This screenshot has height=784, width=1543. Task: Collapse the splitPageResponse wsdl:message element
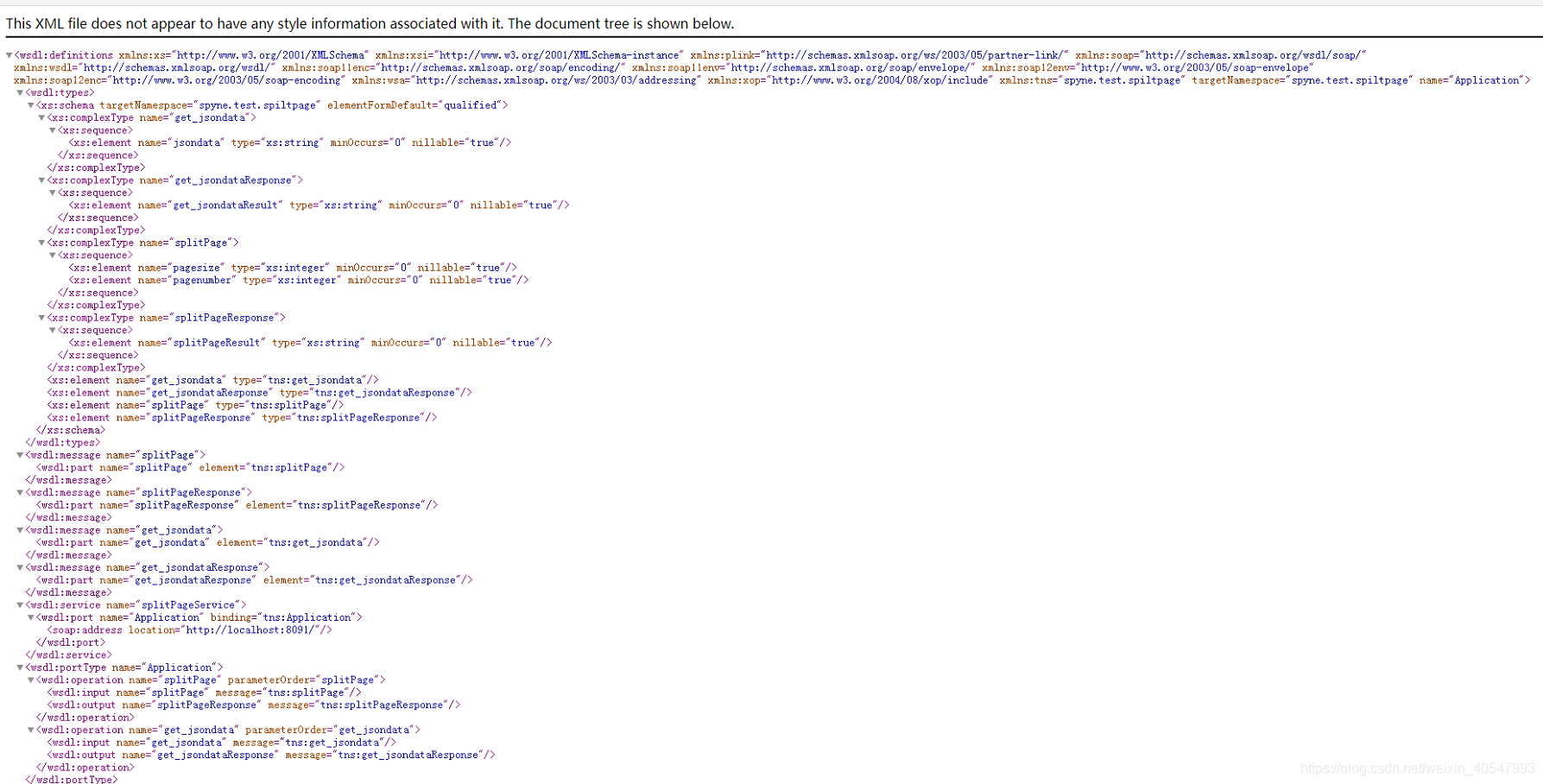click(x=19, y=492)
